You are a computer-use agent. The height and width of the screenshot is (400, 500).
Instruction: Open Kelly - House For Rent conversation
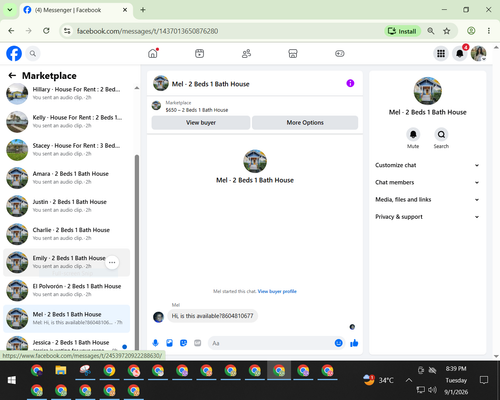(67, 122)
